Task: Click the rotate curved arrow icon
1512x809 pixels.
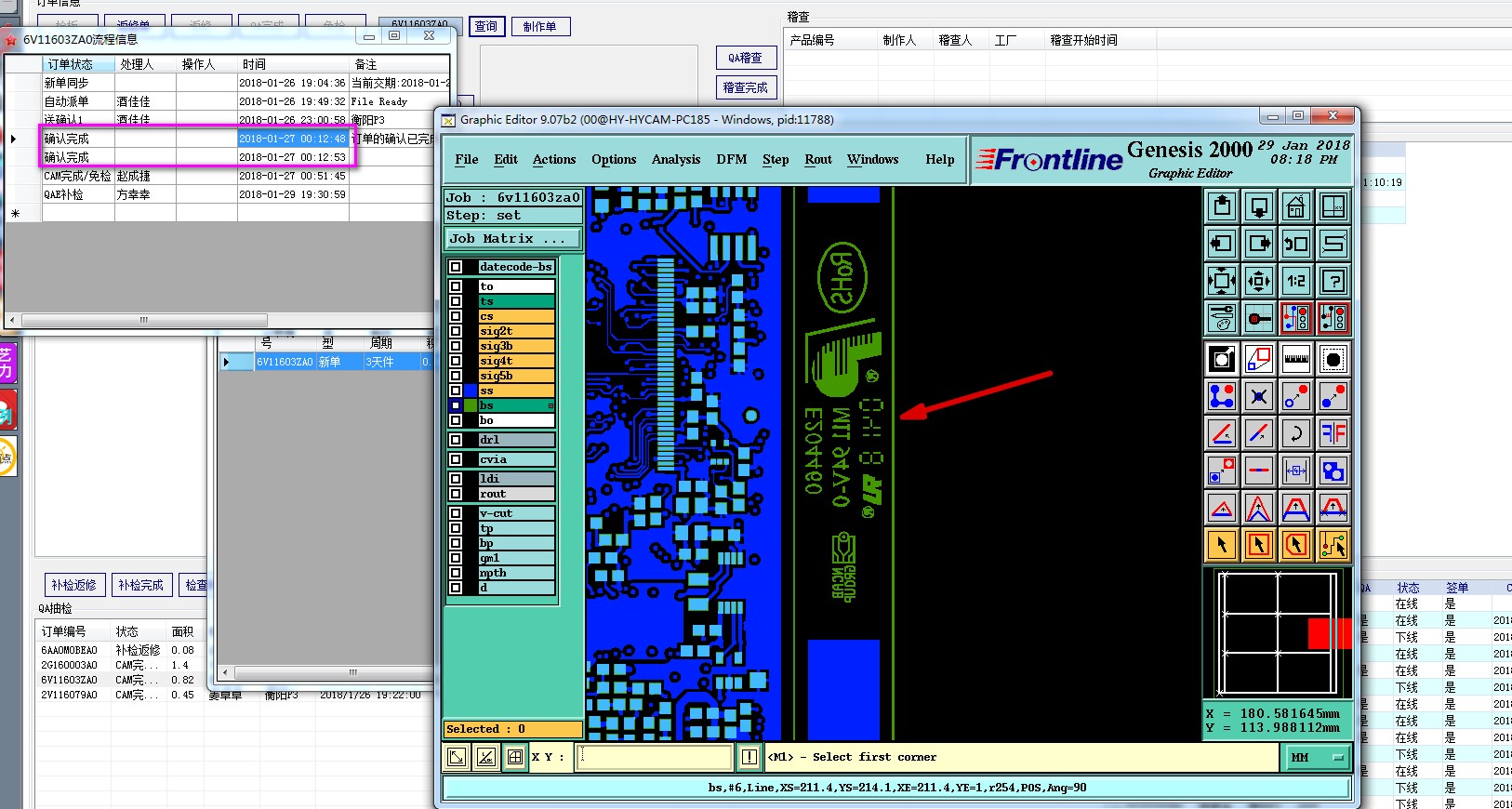Action: click(1296, 433)
